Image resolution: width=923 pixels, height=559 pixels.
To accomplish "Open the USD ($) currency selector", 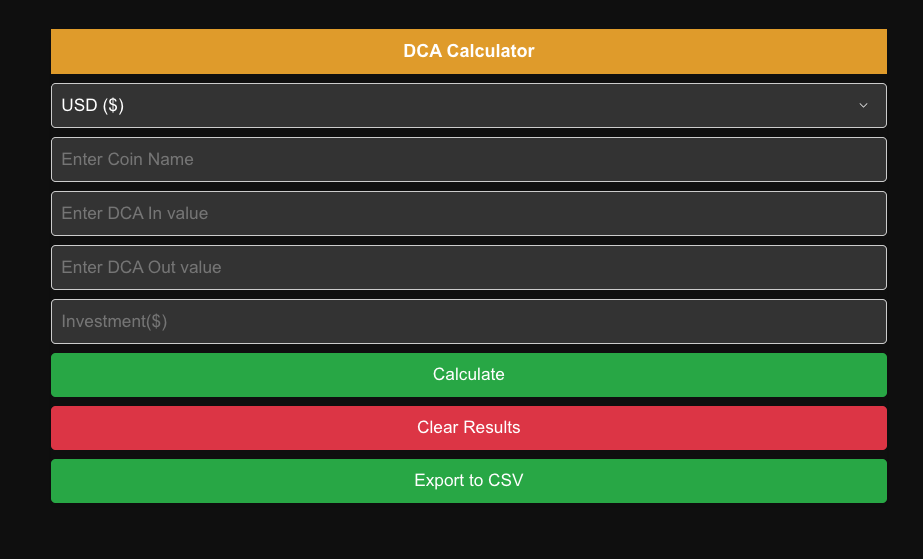I will pos(468,105).
